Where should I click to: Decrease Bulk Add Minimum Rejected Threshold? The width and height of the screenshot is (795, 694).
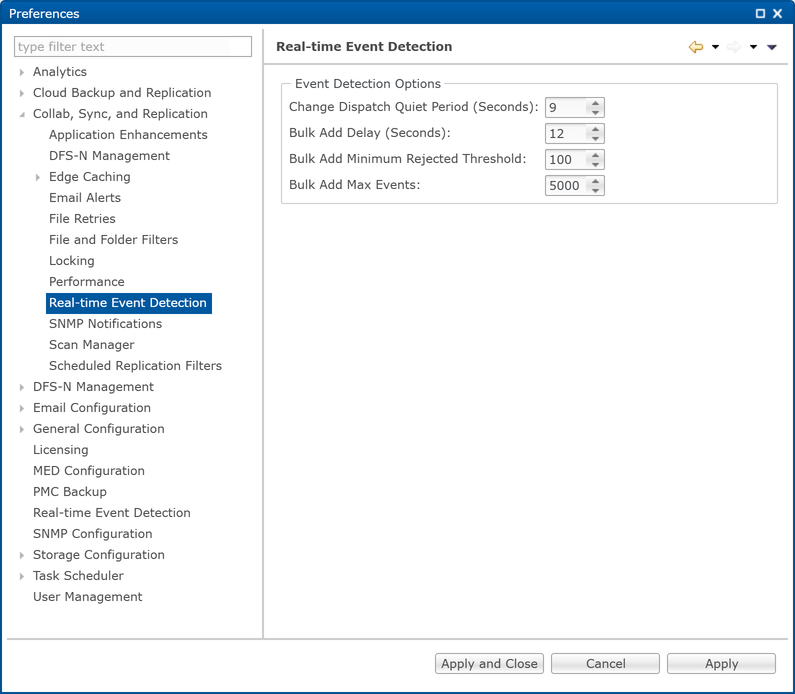point(596,164)
